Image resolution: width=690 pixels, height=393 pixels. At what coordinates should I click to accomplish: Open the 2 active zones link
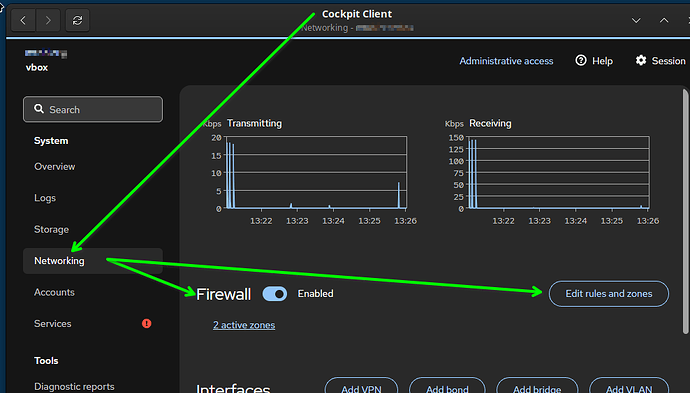[244, 325]
